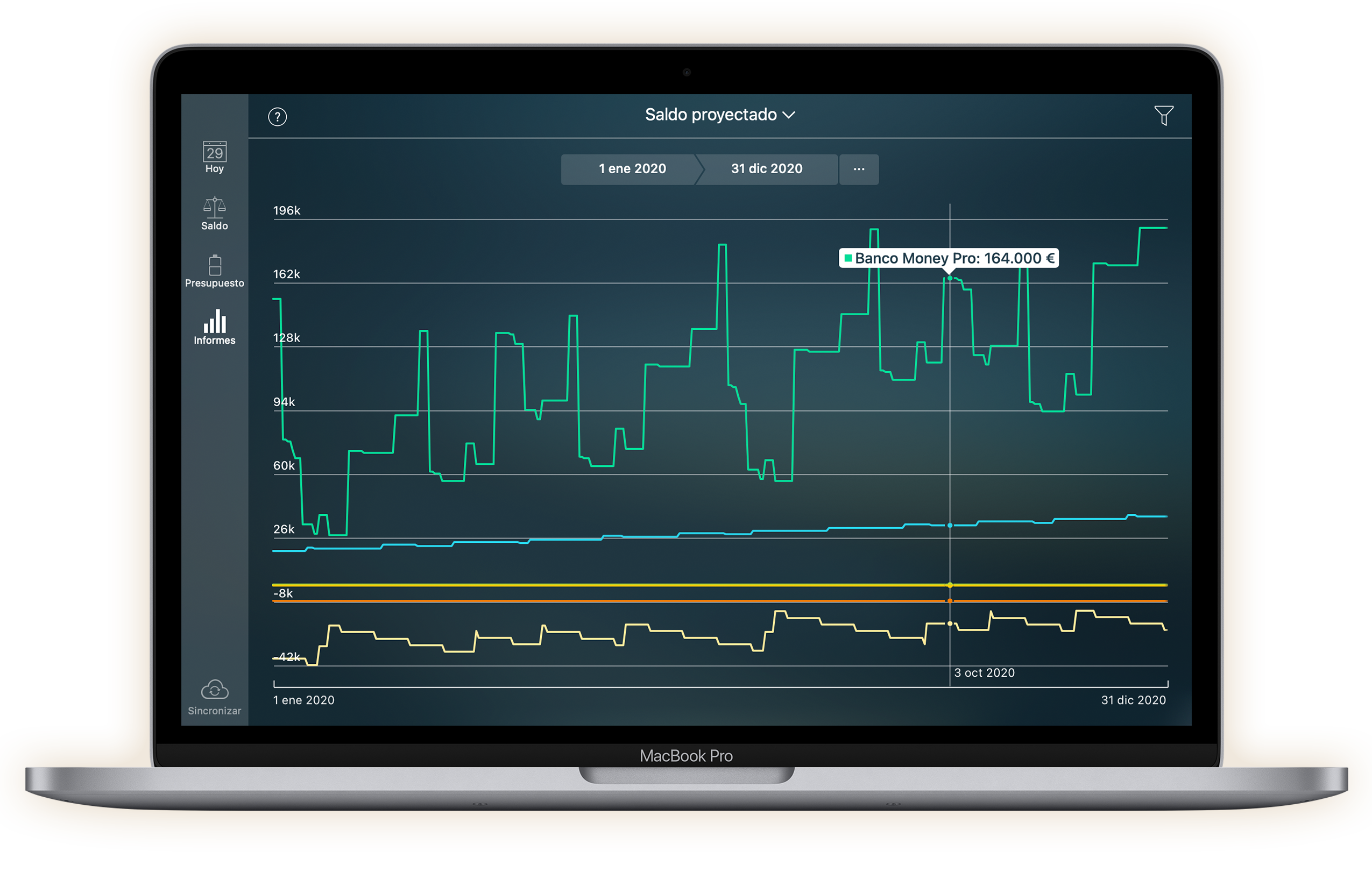Open the Saldo balance section
This screenshot has height=872, width=1372.
(x=214, y=214)
